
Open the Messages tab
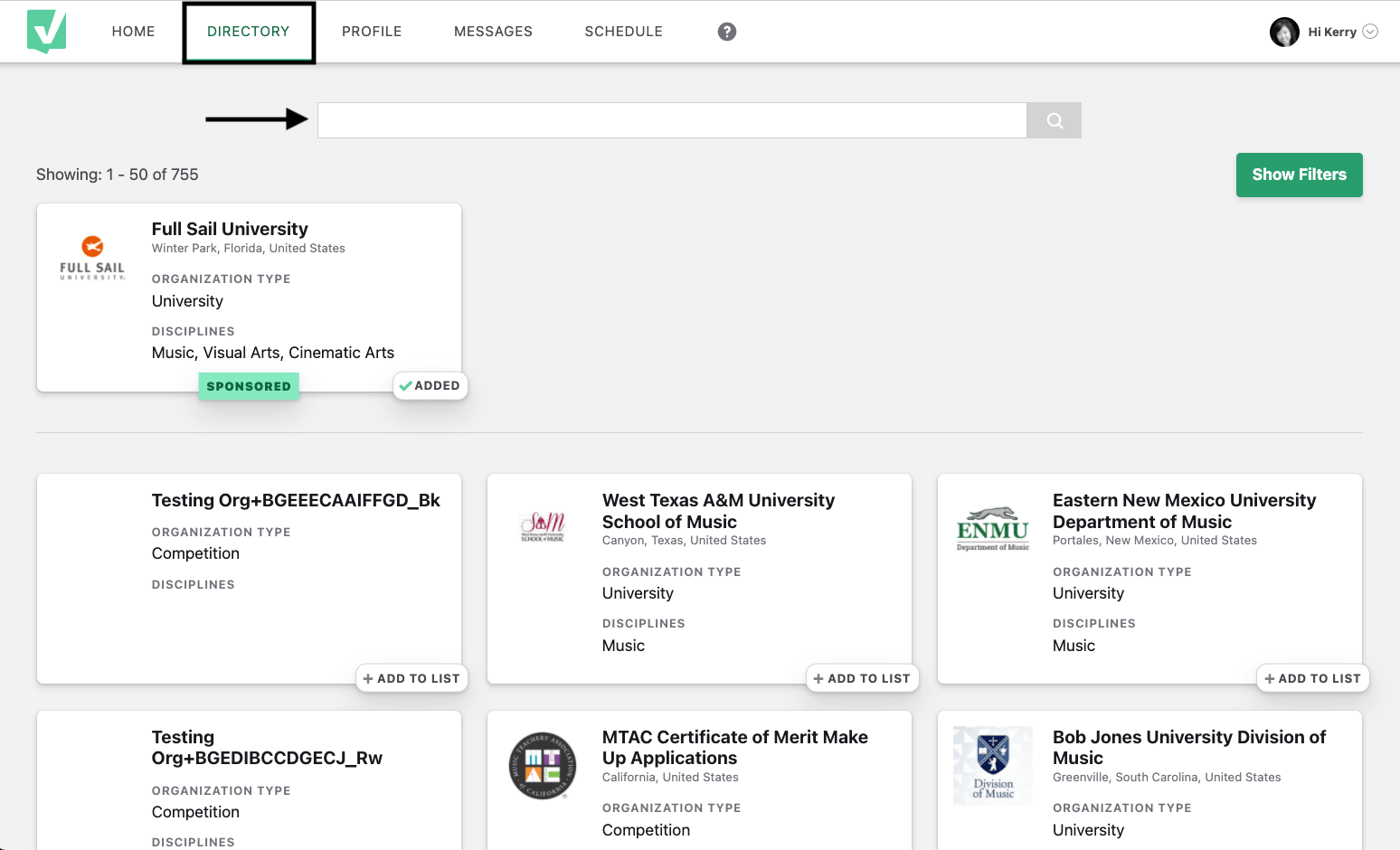click(493, 32)
